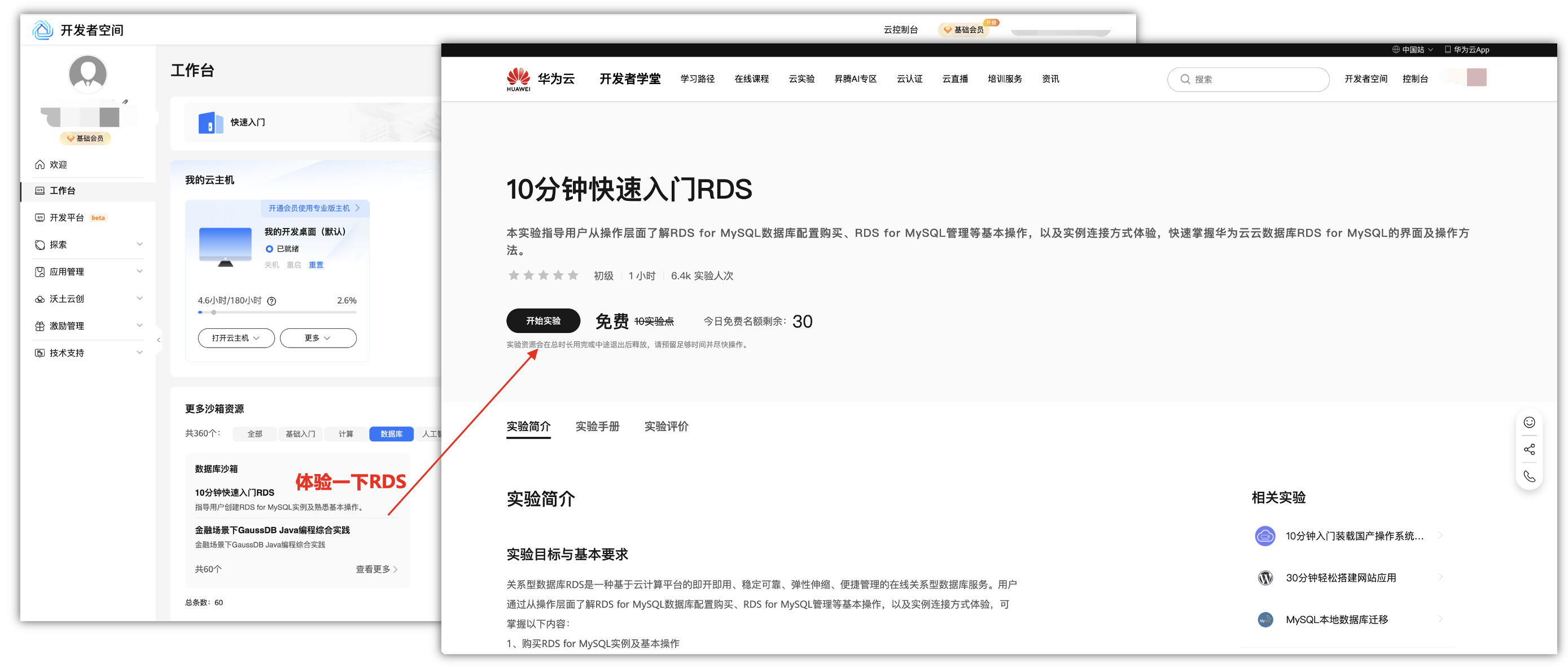This screenshot has width=1568, height=668.
Task: Open the 资讯 menu
Action: point(1050,79)
